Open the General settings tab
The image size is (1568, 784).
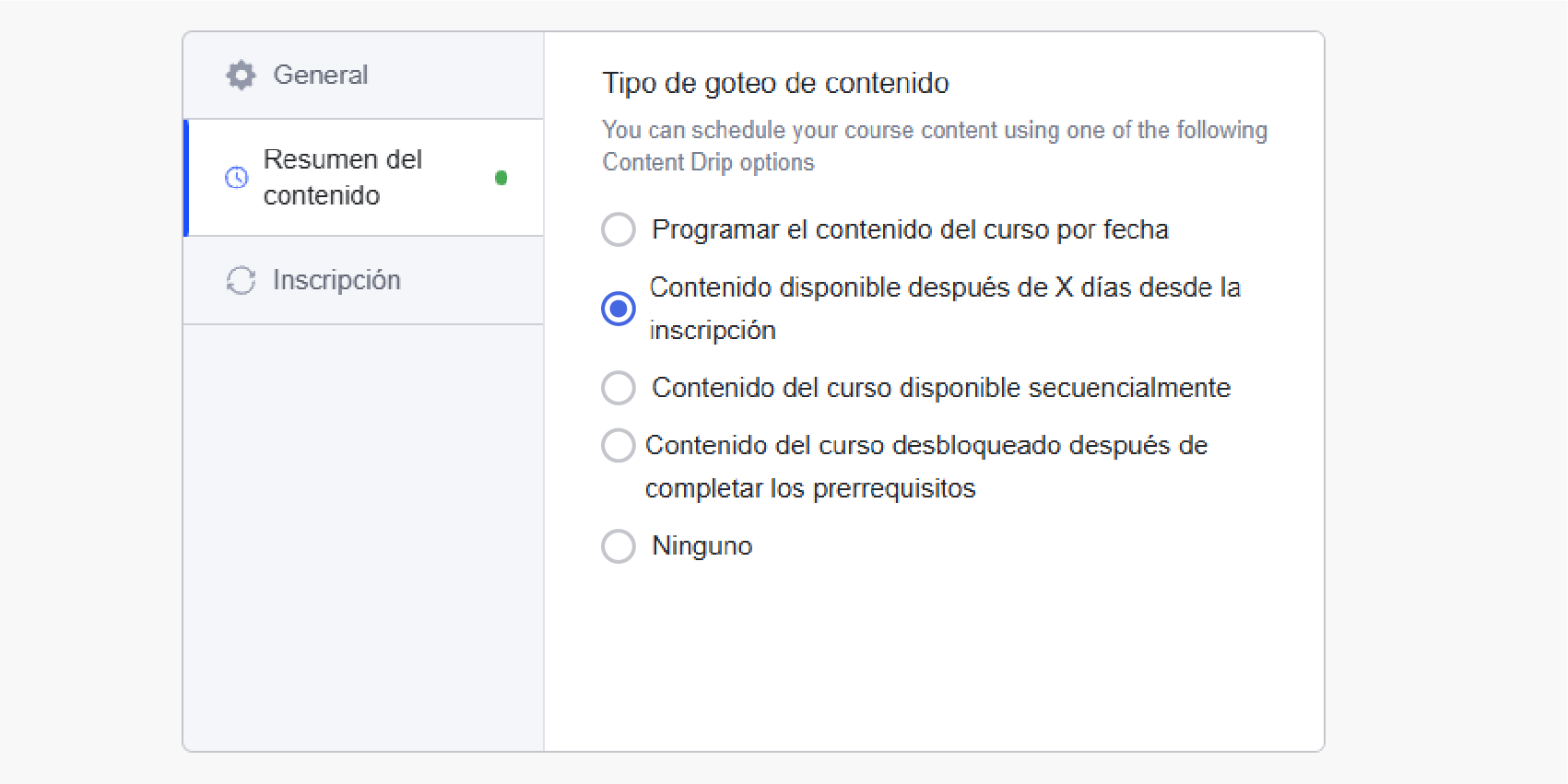point(321,76)
